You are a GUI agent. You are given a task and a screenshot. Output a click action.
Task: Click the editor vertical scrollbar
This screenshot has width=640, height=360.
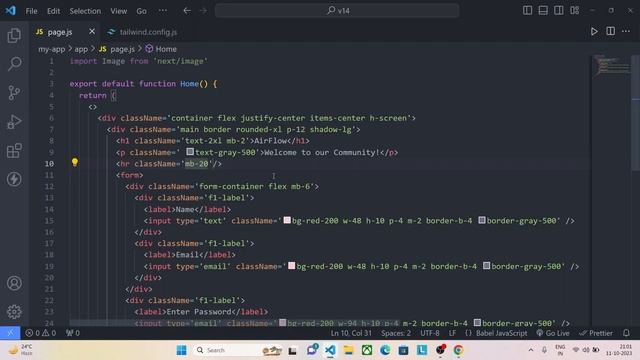click(636, 113)
